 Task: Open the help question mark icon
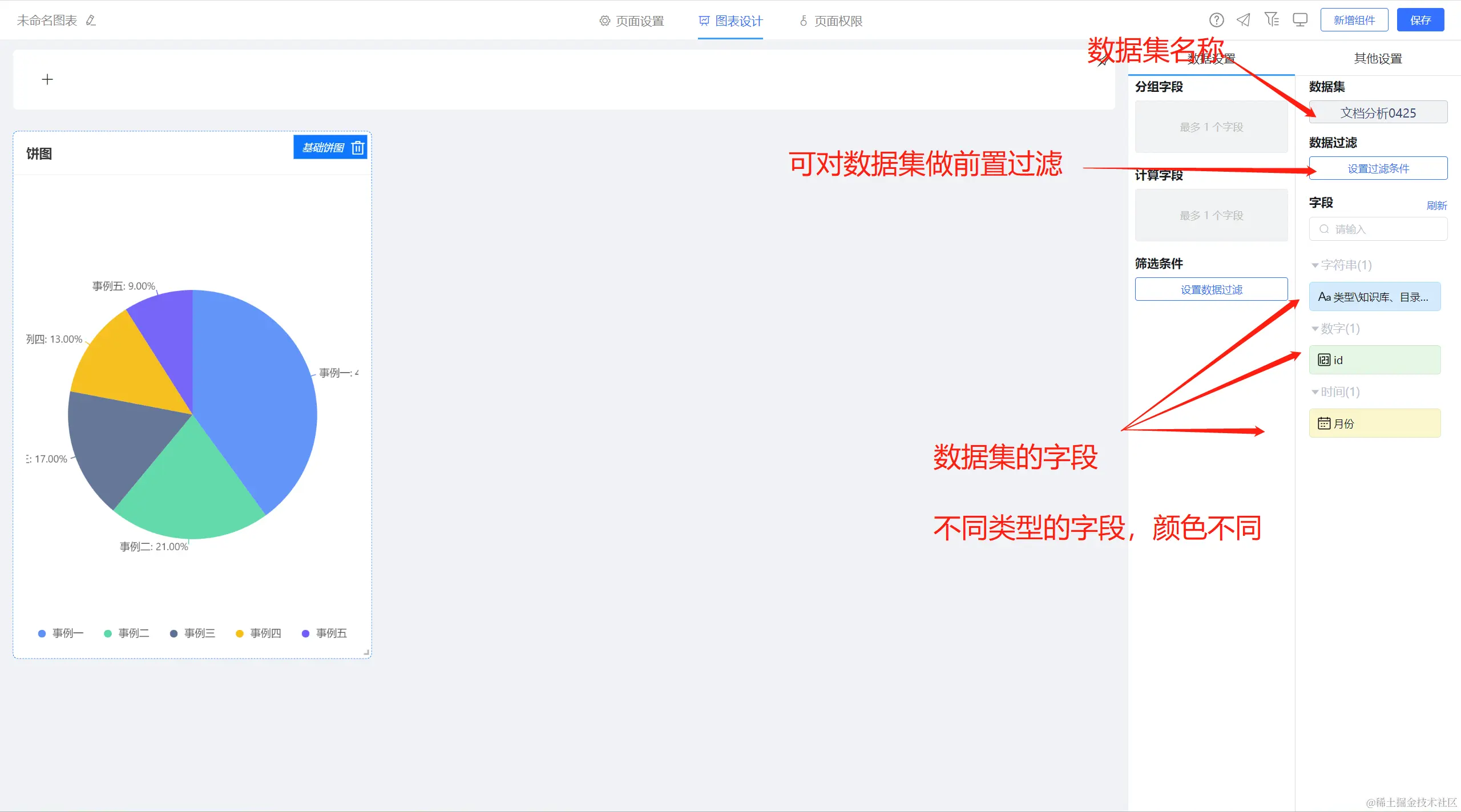pyautogui.click(x=1216, y=20)
